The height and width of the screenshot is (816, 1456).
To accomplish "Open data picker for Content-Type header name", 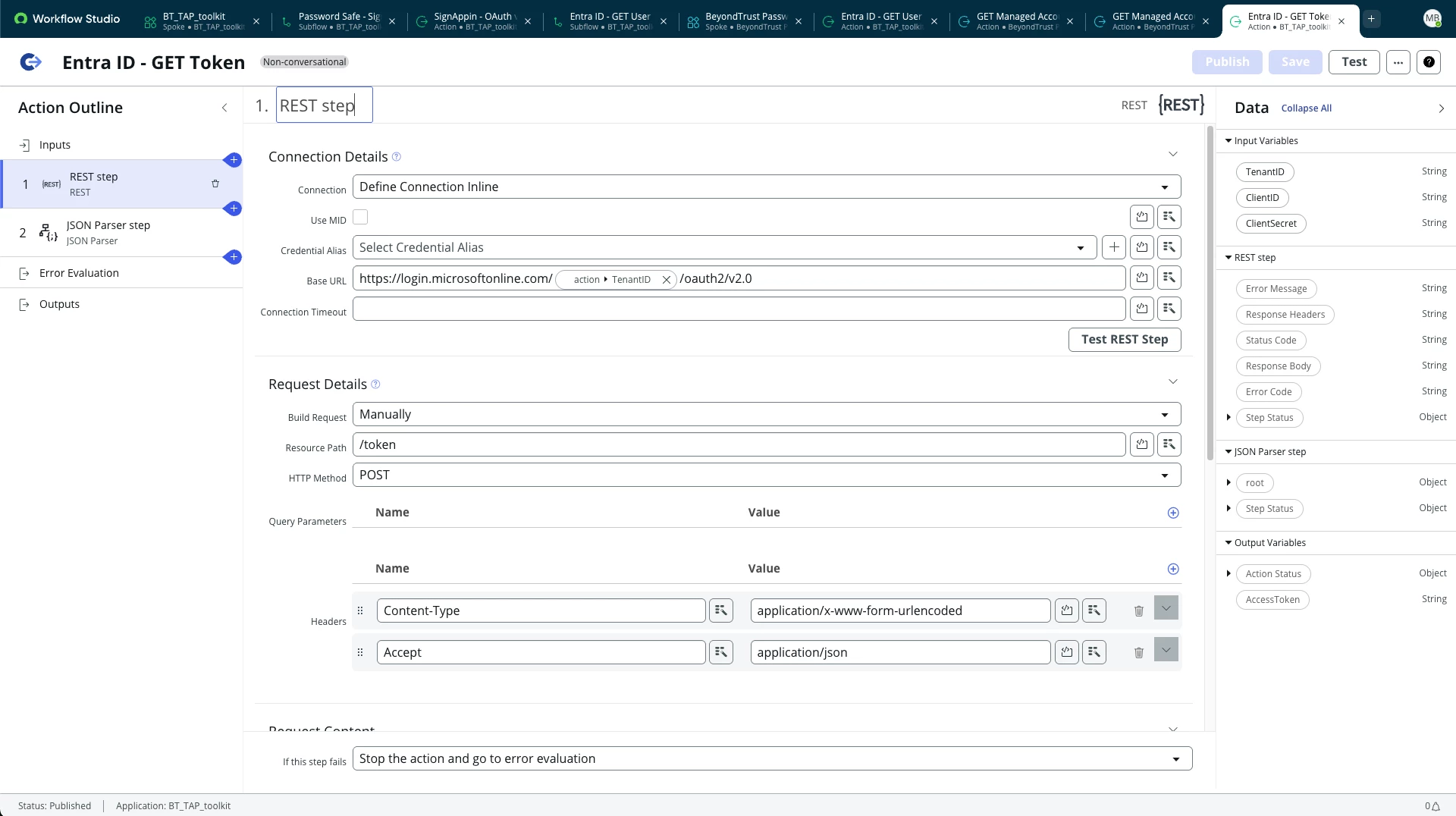I will point(721,610).
